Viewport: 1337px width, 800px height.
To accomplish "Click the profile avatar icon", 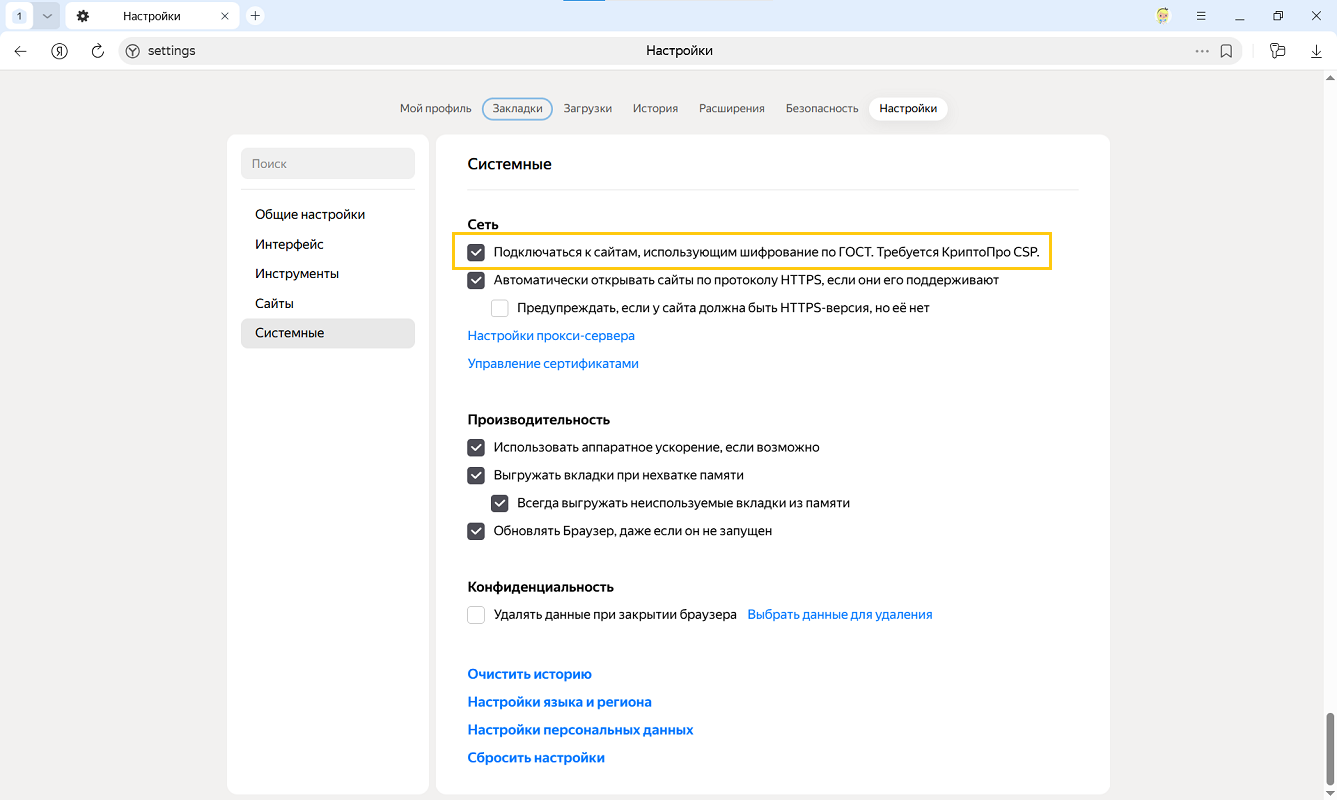I will pos(1163,16).
